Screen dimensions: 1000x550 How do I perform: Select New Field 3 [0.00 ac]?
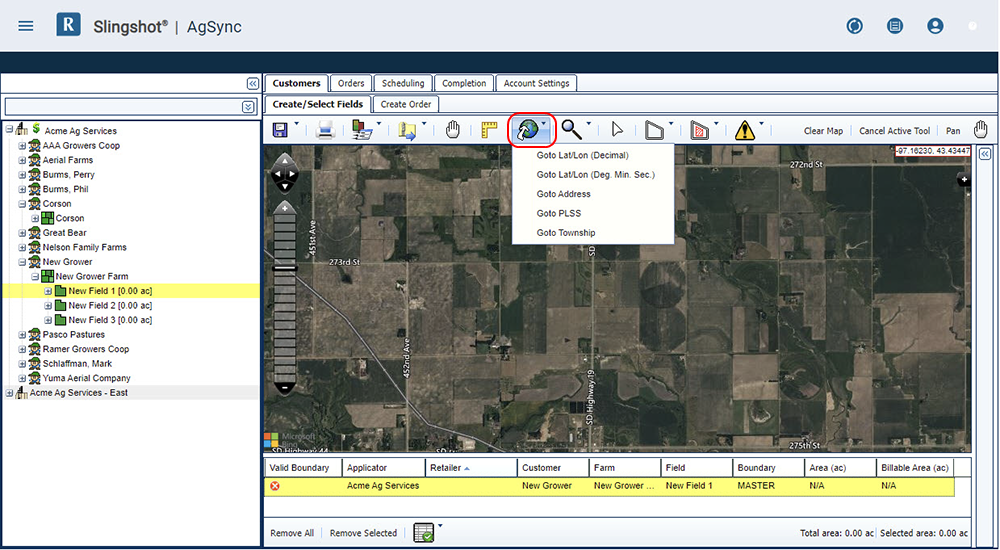point(110,320)
